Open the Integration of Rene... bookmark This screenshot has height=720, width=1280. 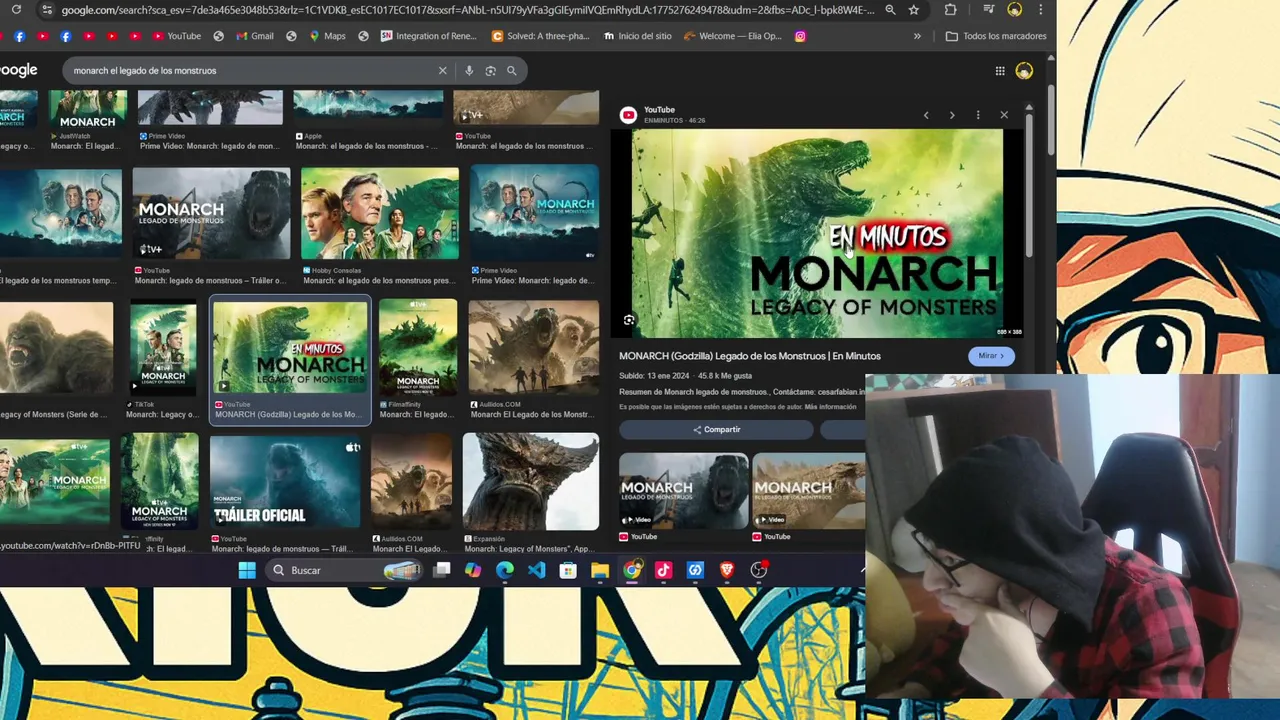[x=429, y=36]
